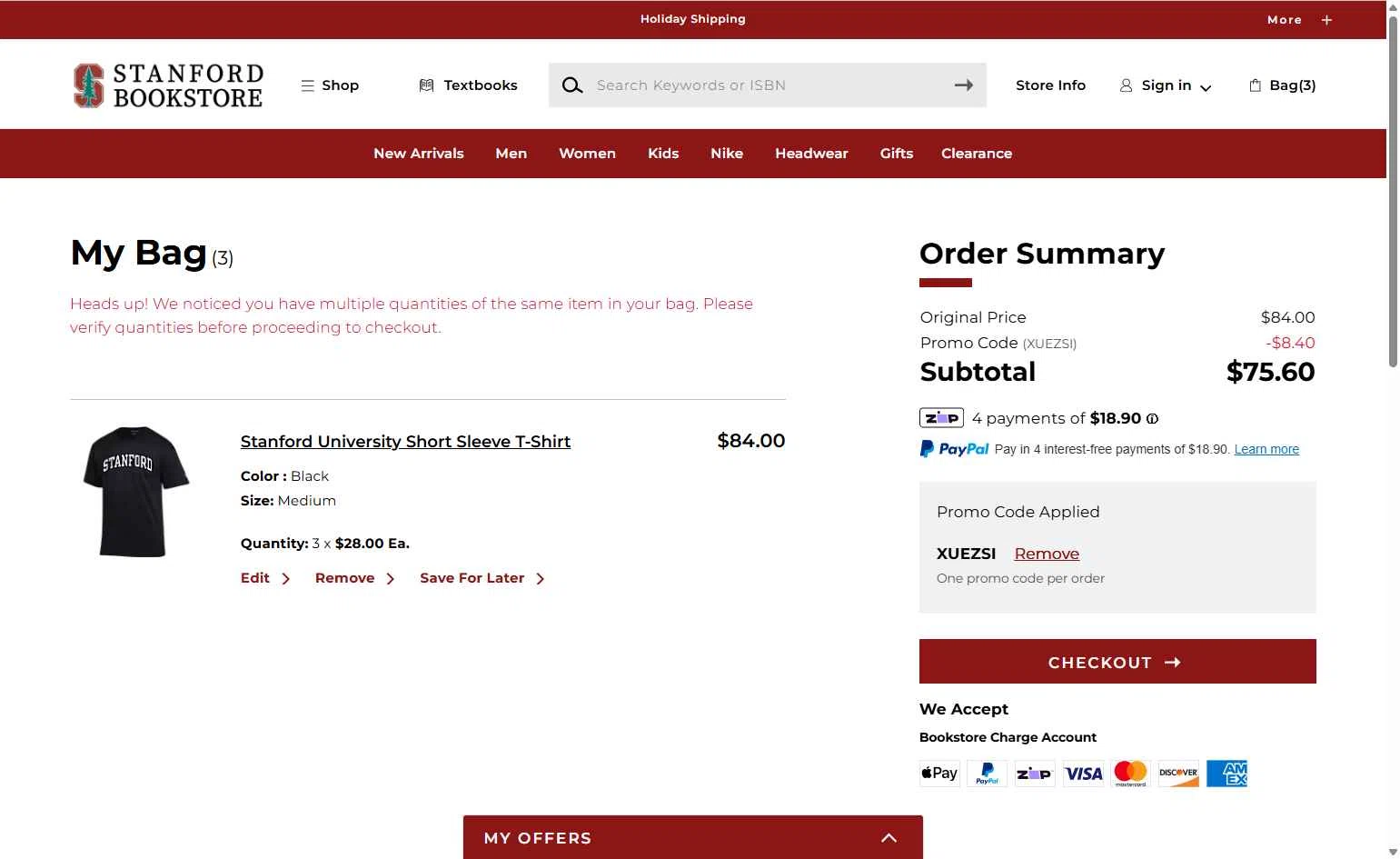Click the PayPal accepted payment icon
Screen dimensions: 1400x859
(988, 774)
